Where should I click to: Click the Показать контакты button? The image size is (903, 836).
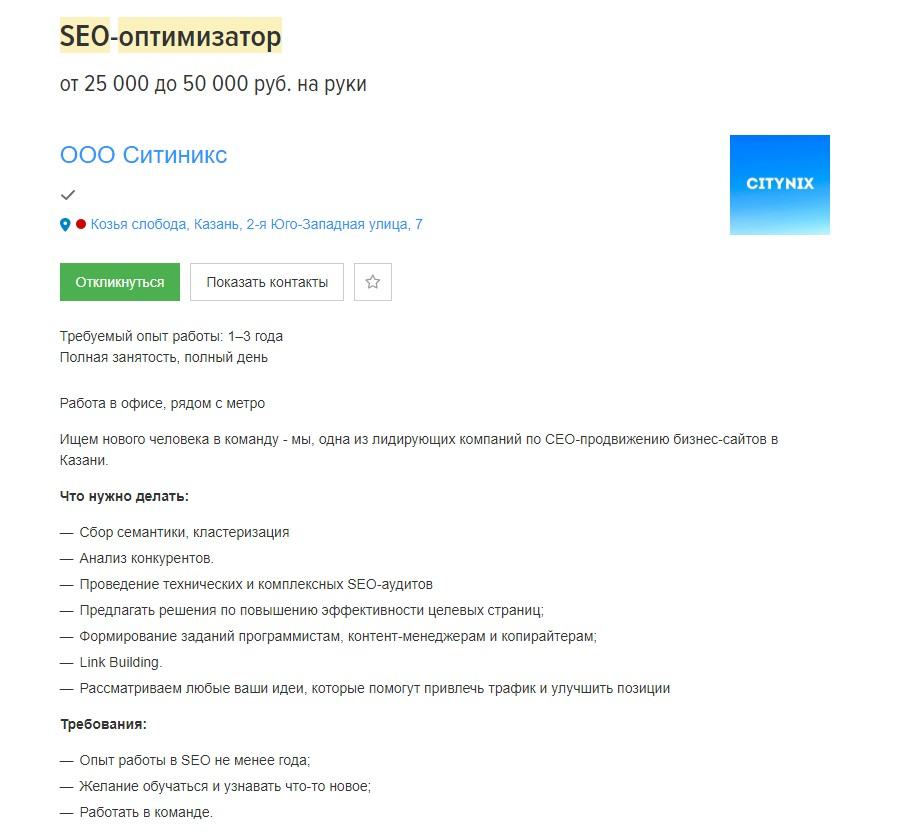pos(267,282)
